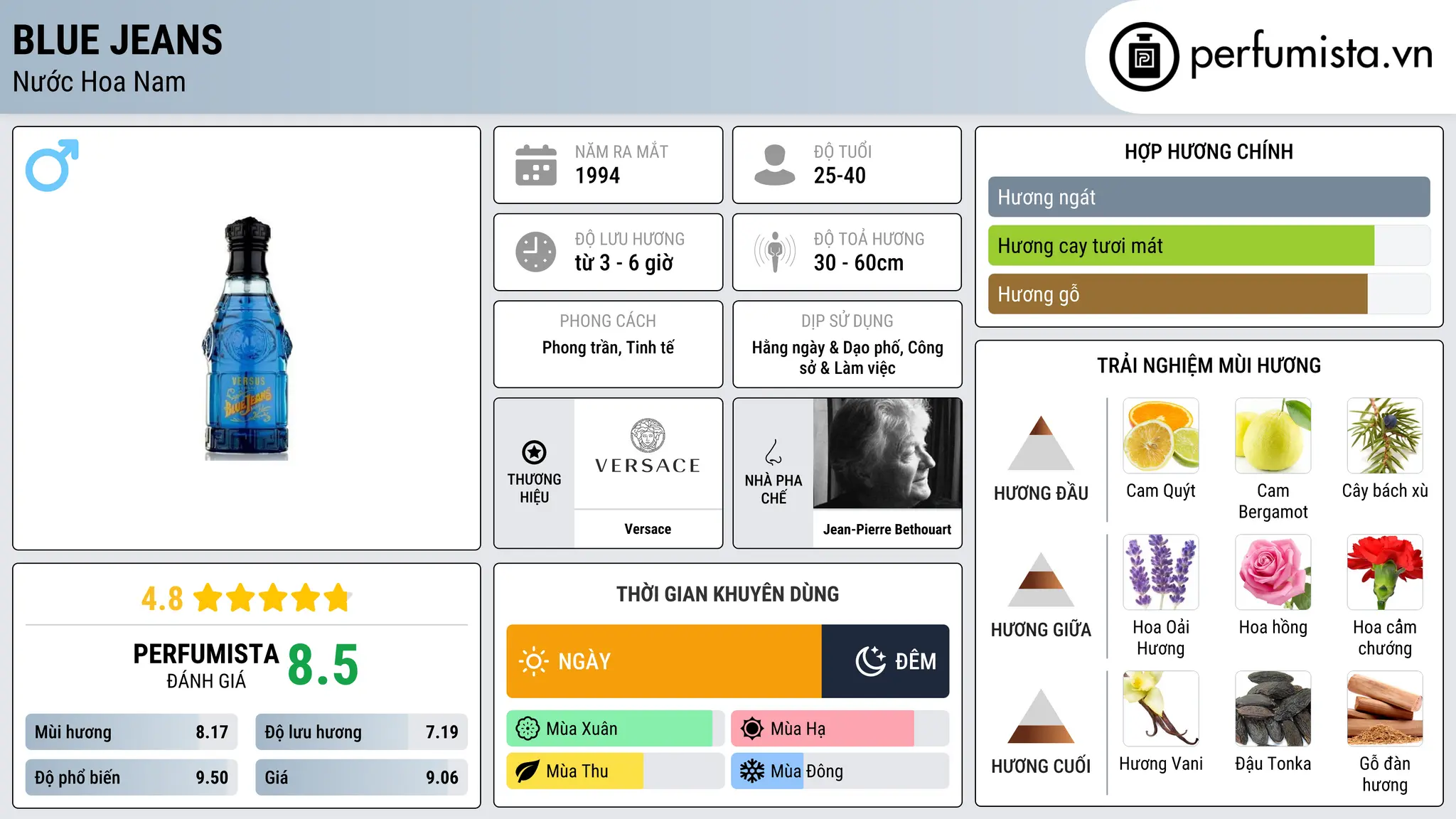Image resolution: width=1456 pixels, height=819 pixels.
Task: Click the Hương cay tươi mát accord bar
Action: [x=1209, y=245]
